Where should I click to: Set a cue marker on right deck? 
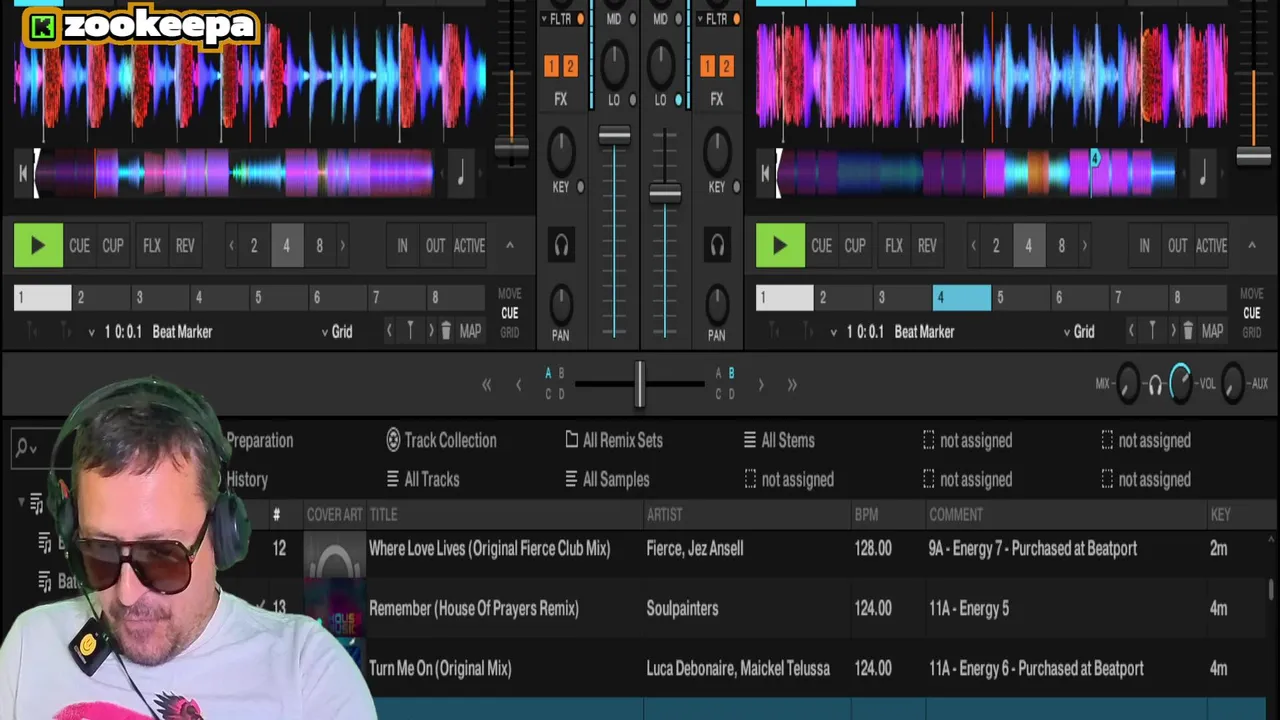pos(1152,331)
